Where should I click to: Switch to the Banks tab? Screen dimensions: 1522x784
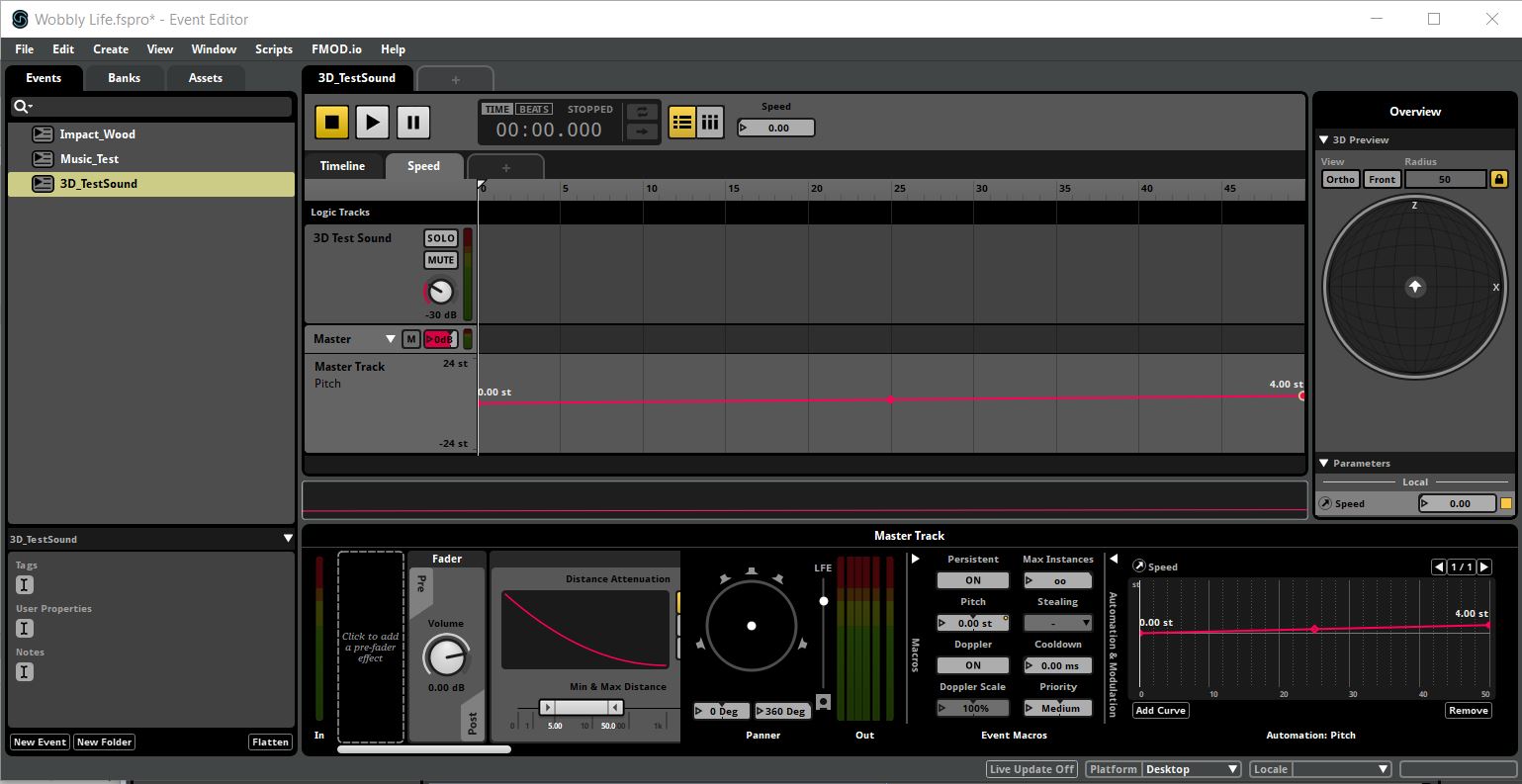124,78
